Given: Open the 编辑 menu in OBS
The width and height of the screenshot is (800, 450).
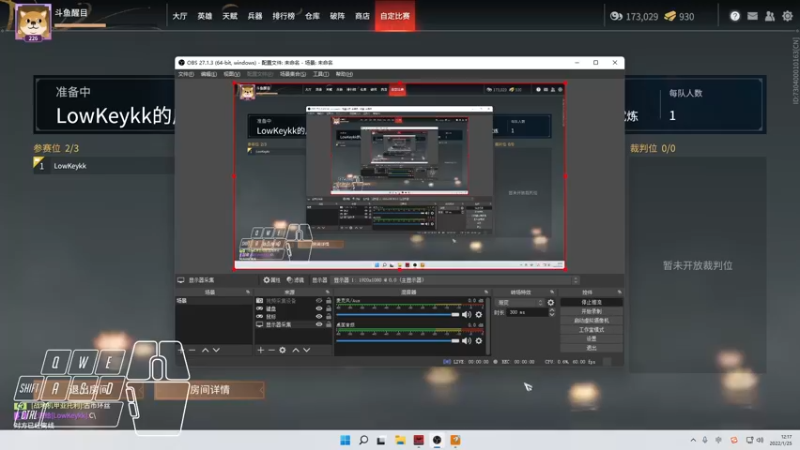Looking at the screenshot, I should pos(209,74).
